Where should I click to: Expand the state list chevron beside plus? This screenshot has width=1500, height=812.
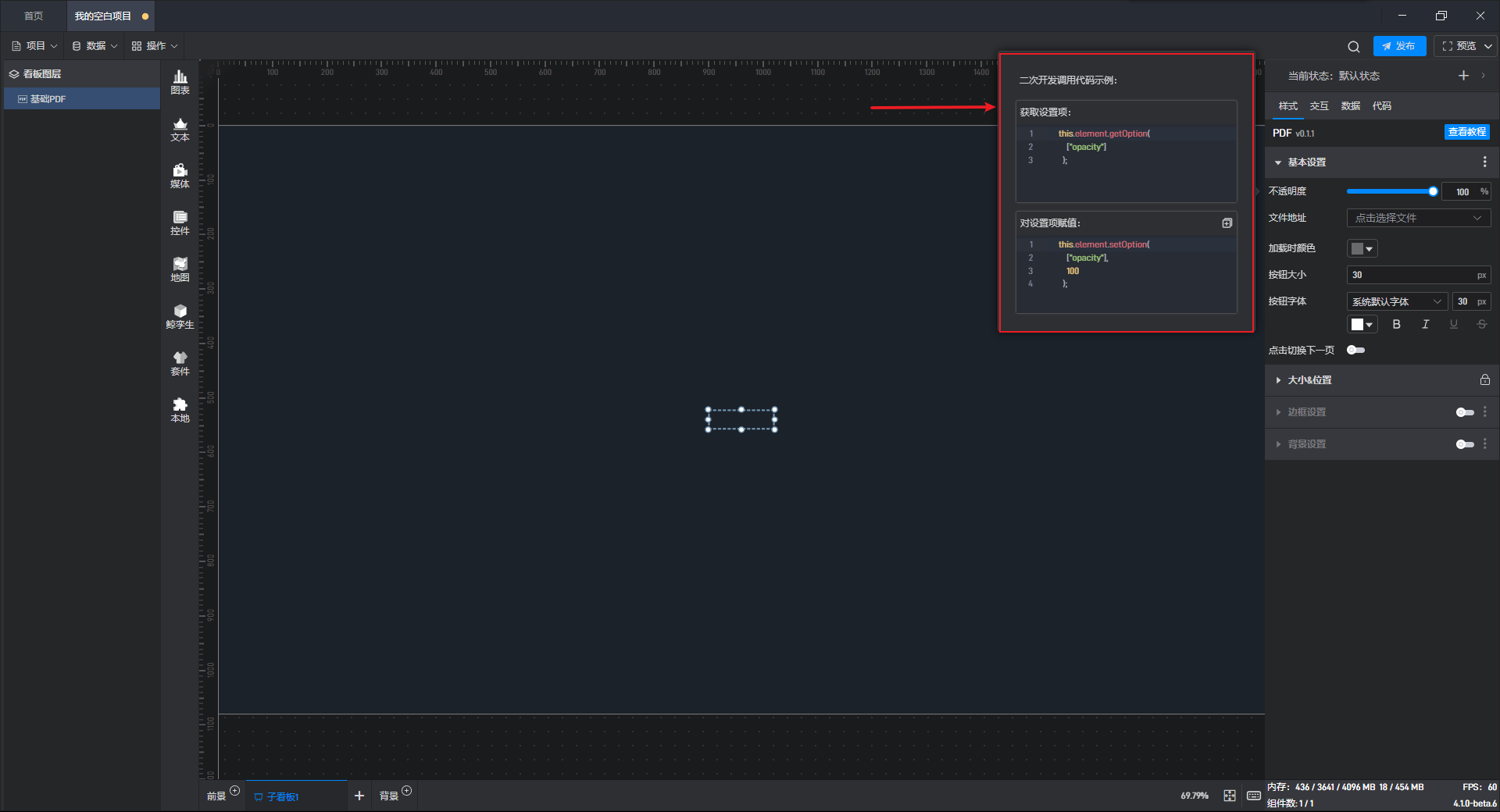[x=1483, y=76]
